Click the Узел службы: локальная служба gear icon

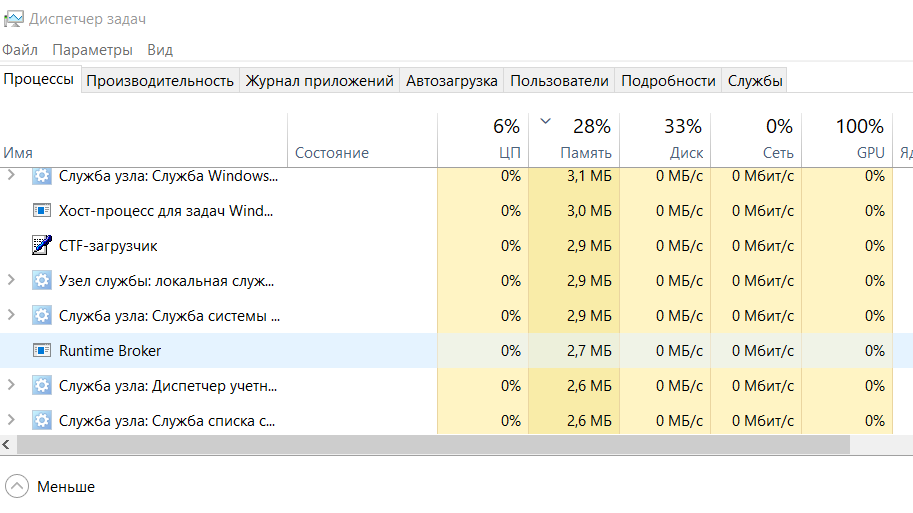[x=41, y=281]
